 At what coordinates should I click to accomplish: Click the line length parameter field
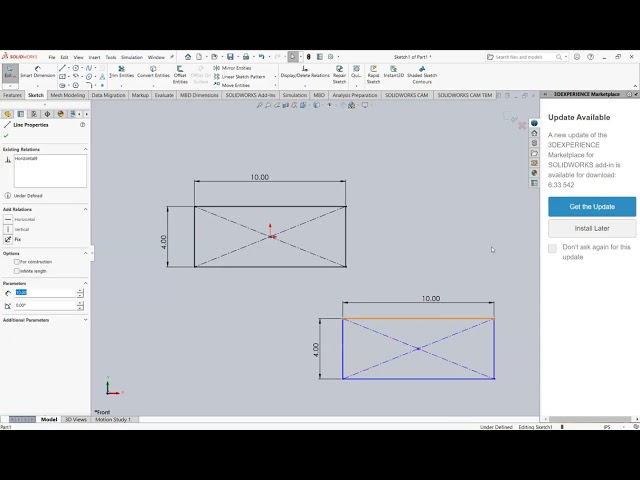tap(45, 293)
